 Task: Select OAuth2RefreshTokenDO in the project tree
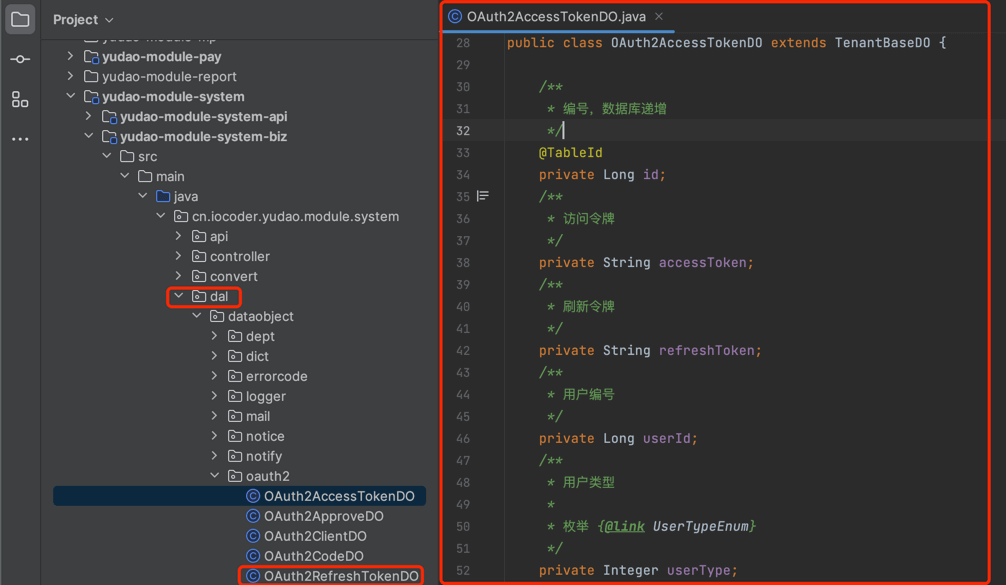click(x=340, y=576)
